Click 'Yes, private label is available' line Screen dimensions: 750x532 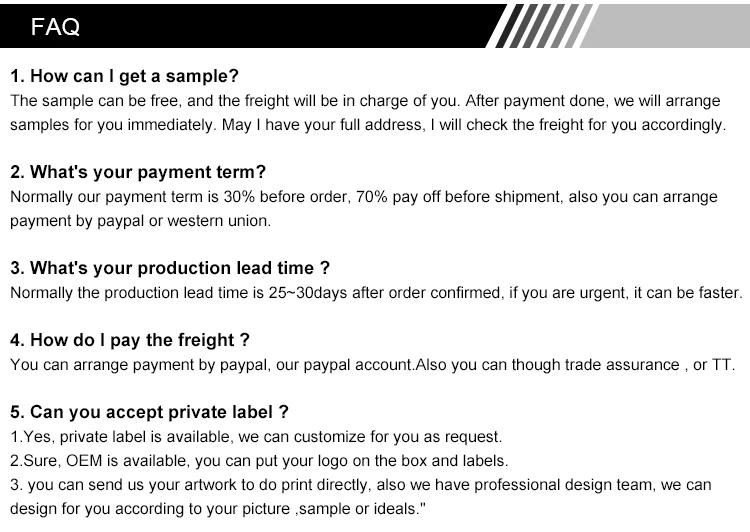(x=256, y=437)
